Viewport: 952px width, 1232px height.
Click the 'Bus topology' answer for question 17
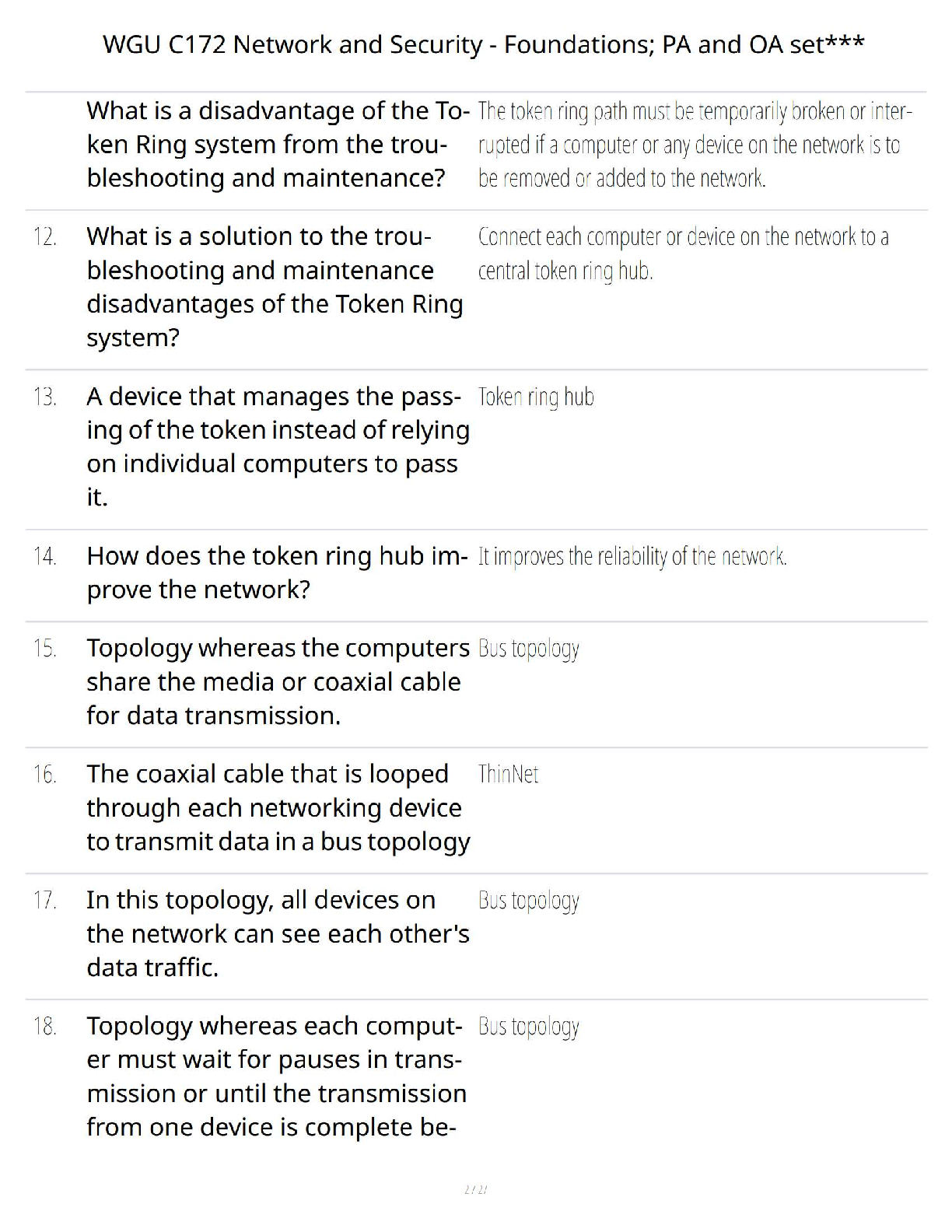(x=529, y=901)
